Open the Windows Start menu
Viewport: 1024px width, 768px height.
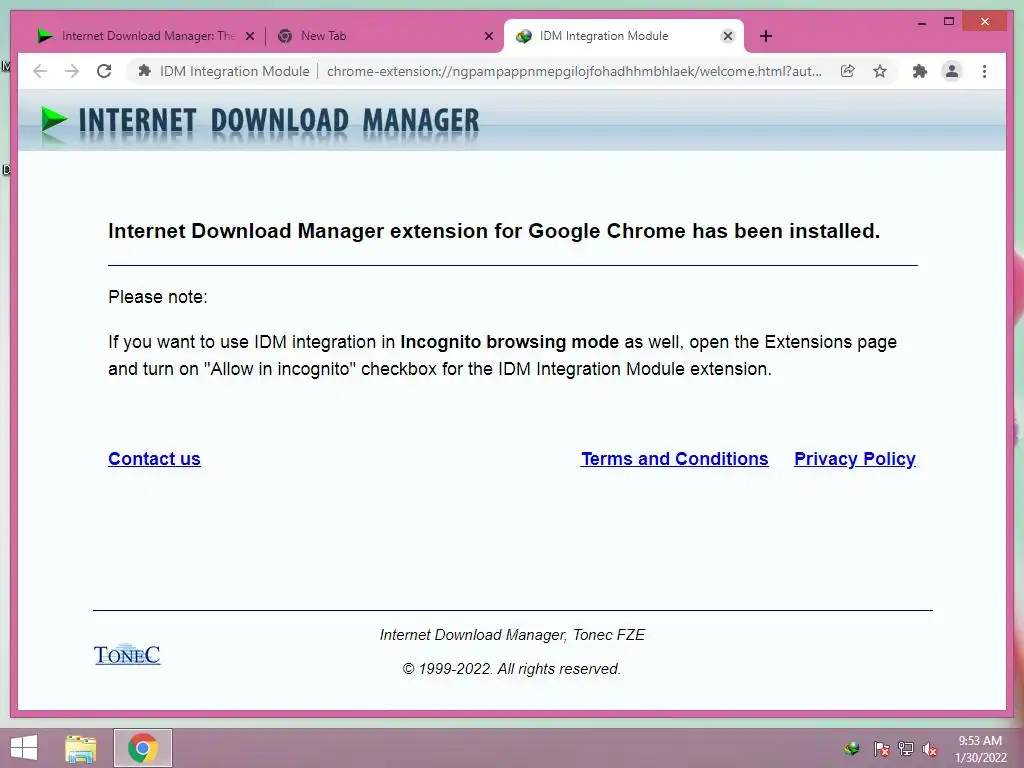point(24,748)
